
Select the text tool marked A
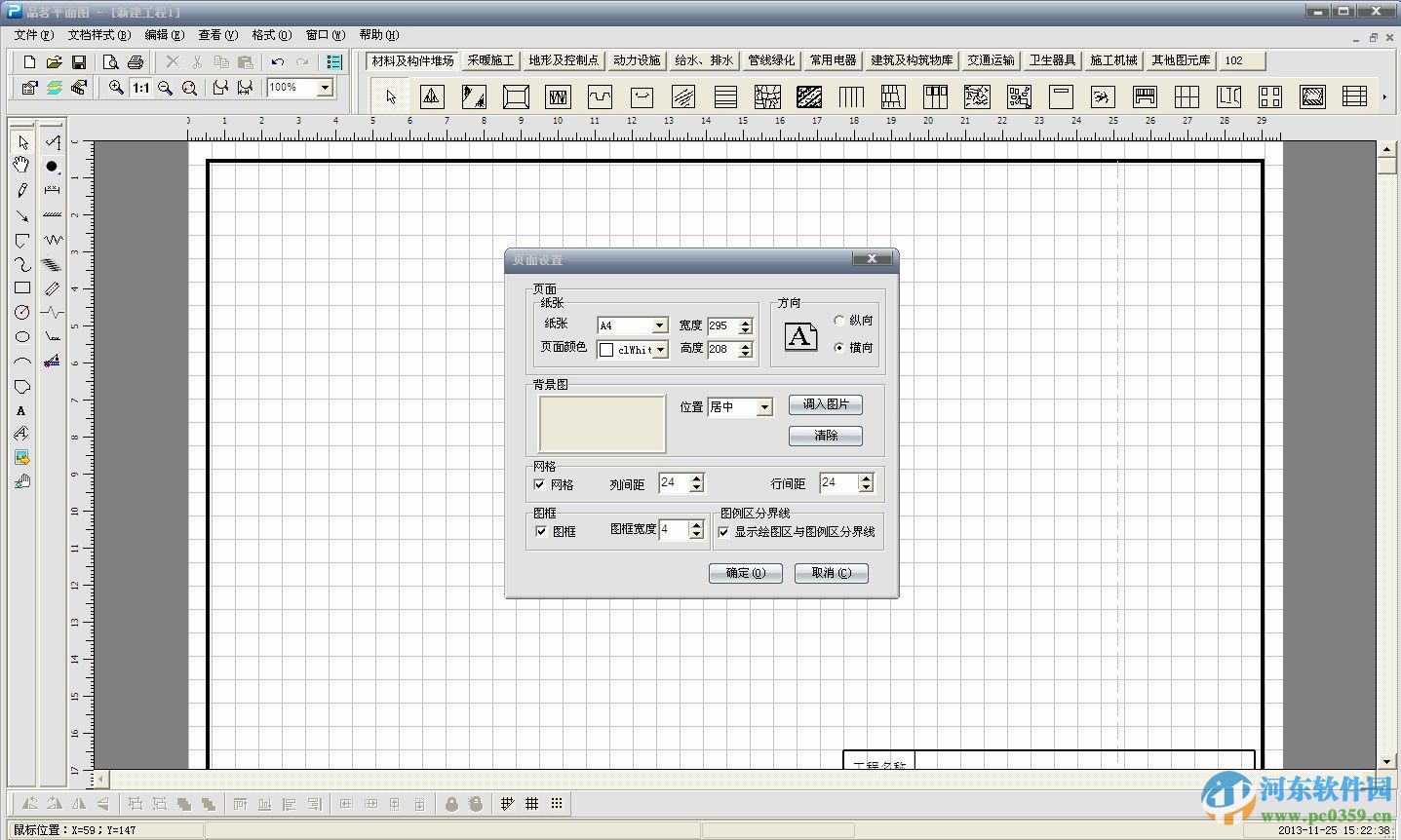[21, 410]
